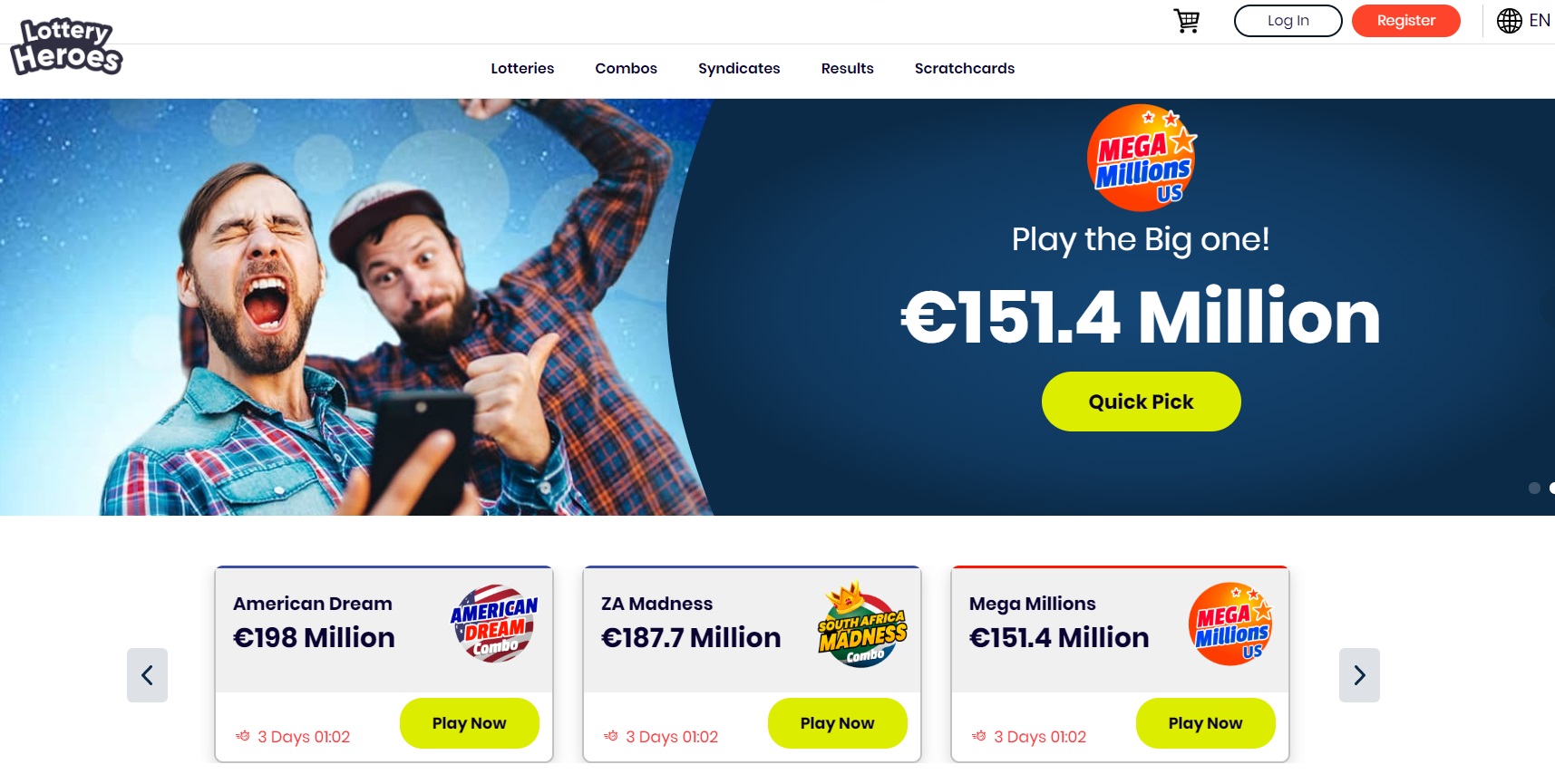Viewport: 1555px width, 784px height.
Task: Click the Log In button
Action: point(1288,21)
